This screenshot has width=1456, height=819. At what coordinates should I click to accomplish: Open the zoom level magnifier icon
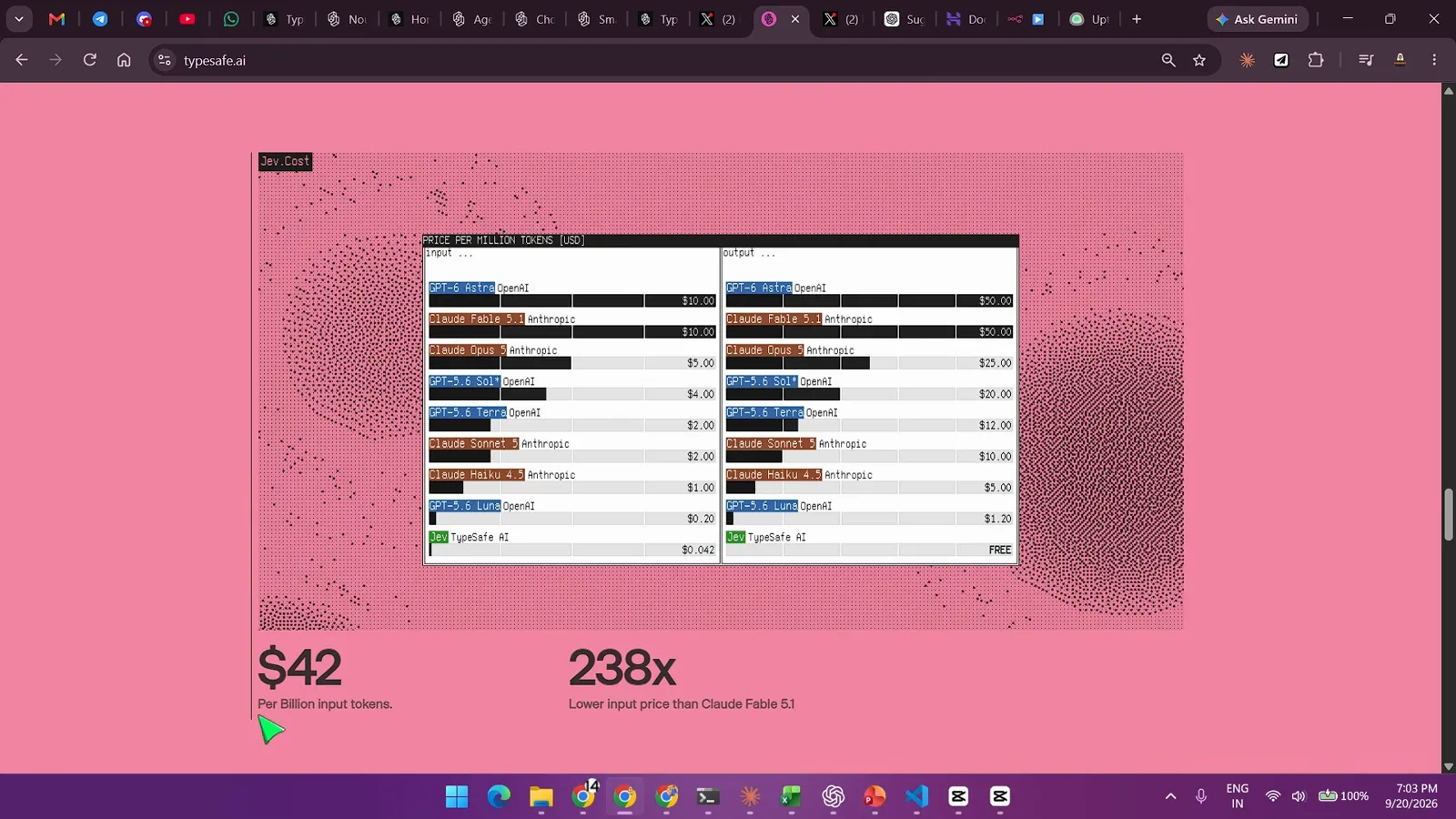point(1168,60)
